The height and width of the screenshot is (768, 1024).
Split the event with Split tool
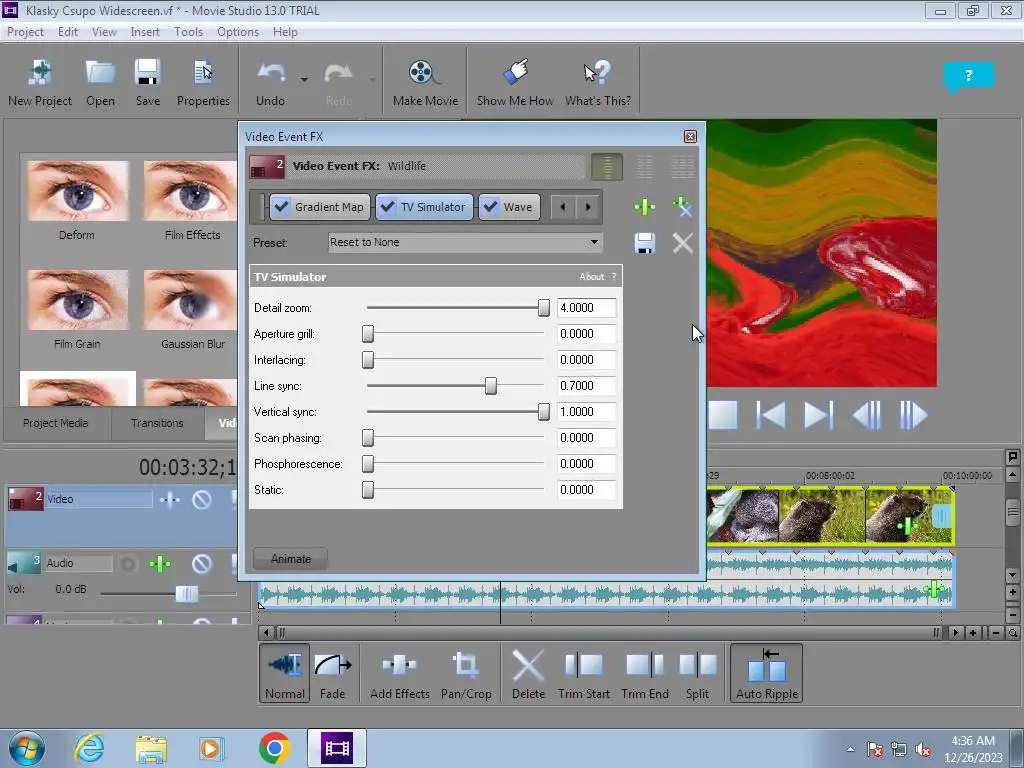click(x=697, y=673)
